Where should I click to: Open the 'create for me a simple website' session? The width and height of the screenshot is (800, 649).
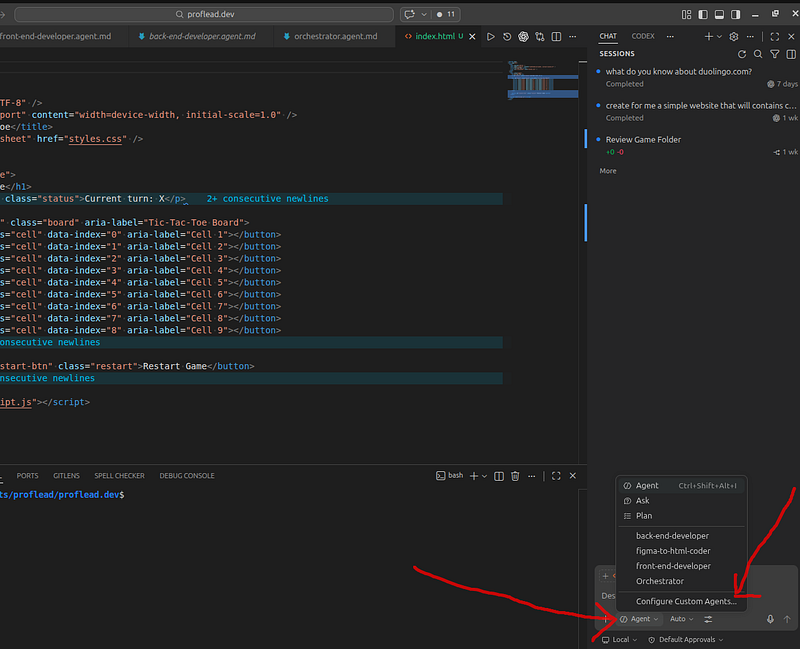694,111
